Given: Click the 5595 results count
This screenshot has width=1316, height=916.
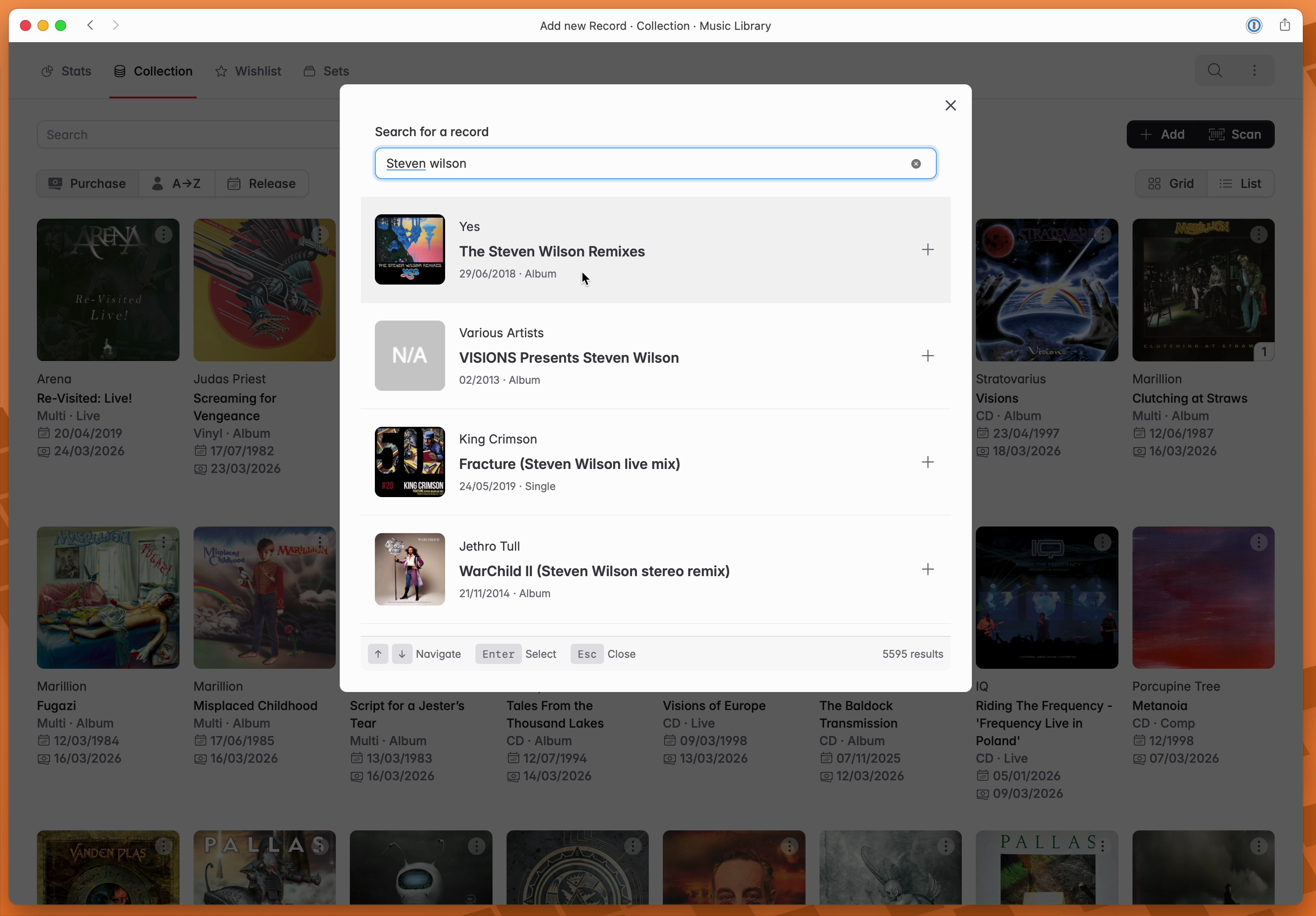Looking at the screenshot, I should (913, 654).
